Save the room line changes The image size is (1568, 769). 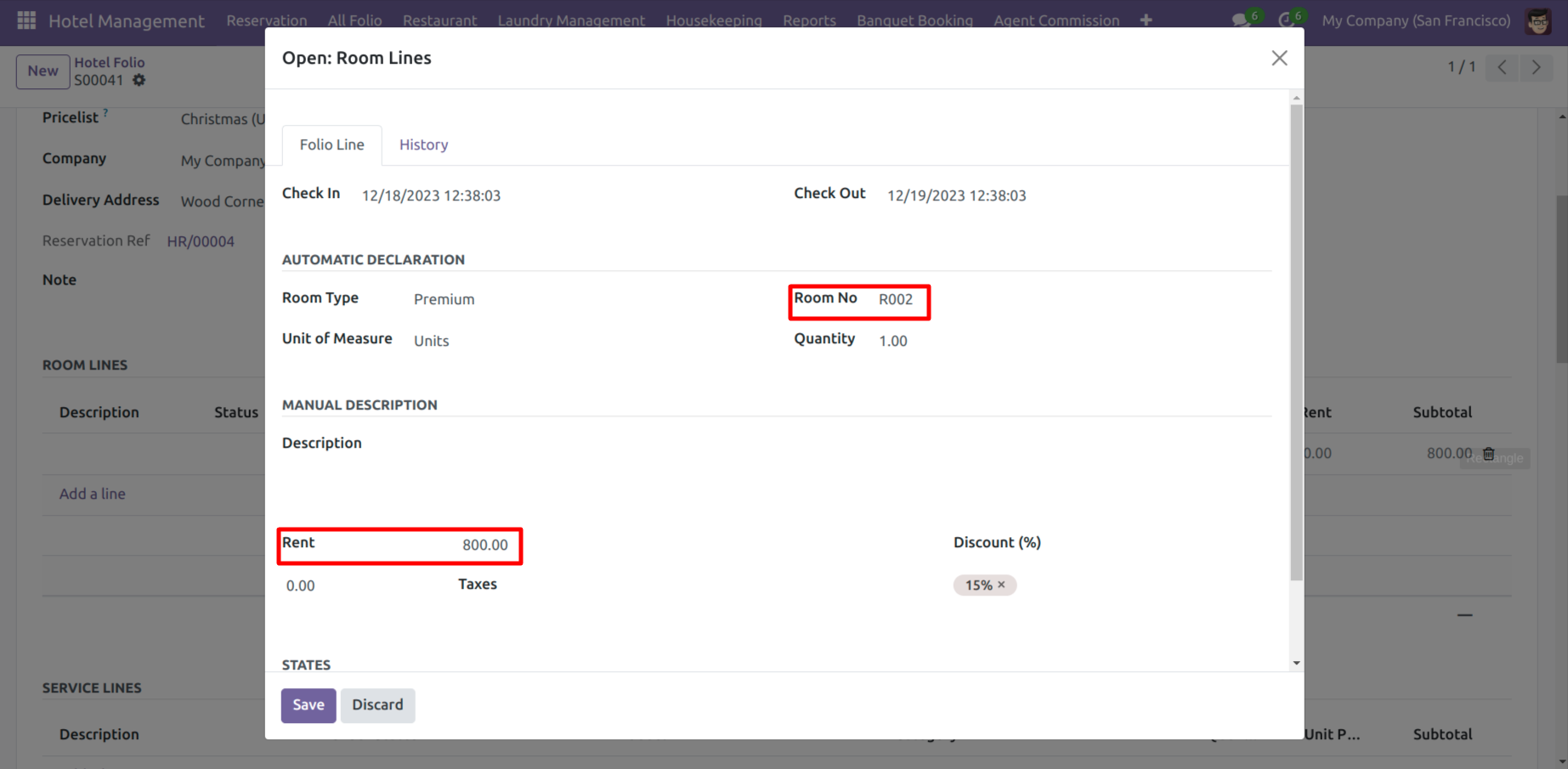[x=308, y=704]
